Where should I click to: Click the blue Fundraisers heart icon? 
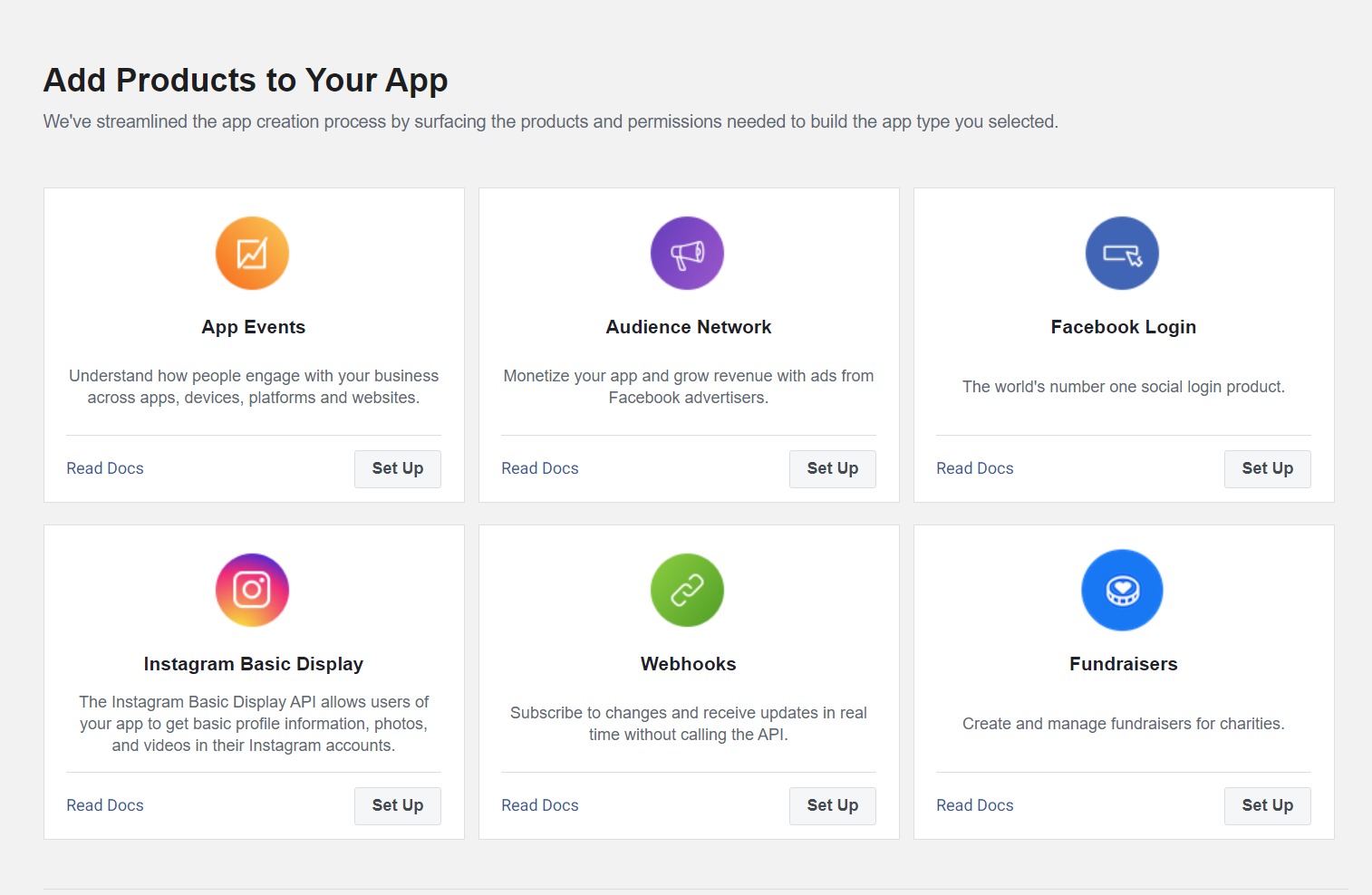coord(1122,591)
